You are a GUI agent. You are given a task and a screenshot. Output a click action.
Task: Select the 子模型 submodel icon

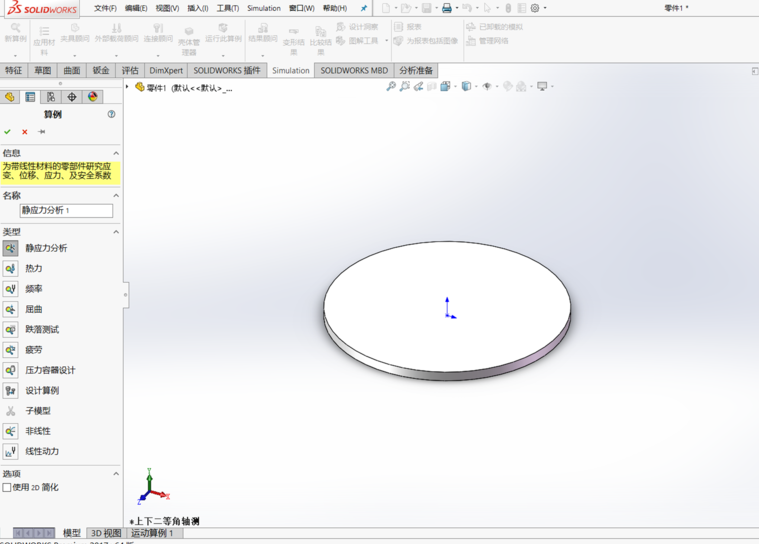point(10,411)
